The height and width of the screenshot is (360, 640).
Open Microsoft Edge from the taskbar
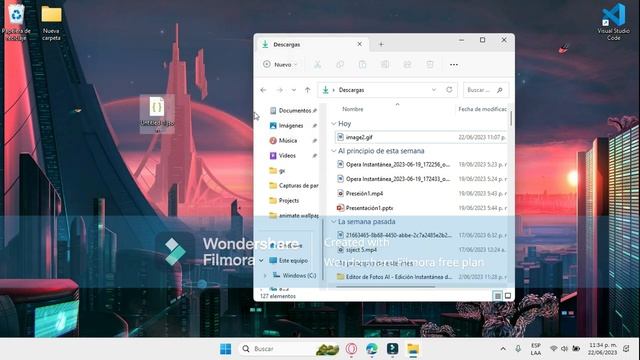tap(371, 349)
